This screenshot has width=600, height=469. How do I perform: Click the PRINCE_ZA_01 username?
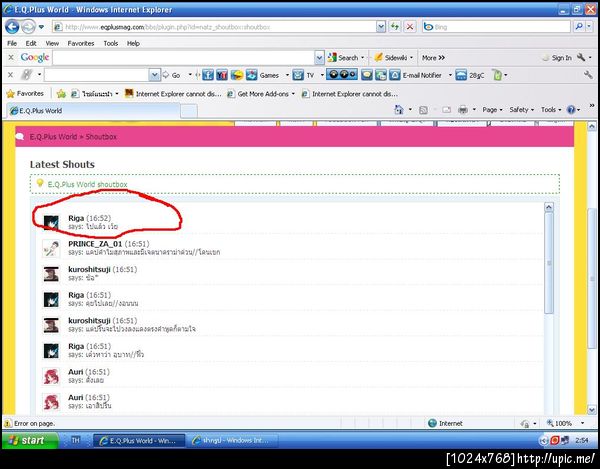click(x=95, y=244)
